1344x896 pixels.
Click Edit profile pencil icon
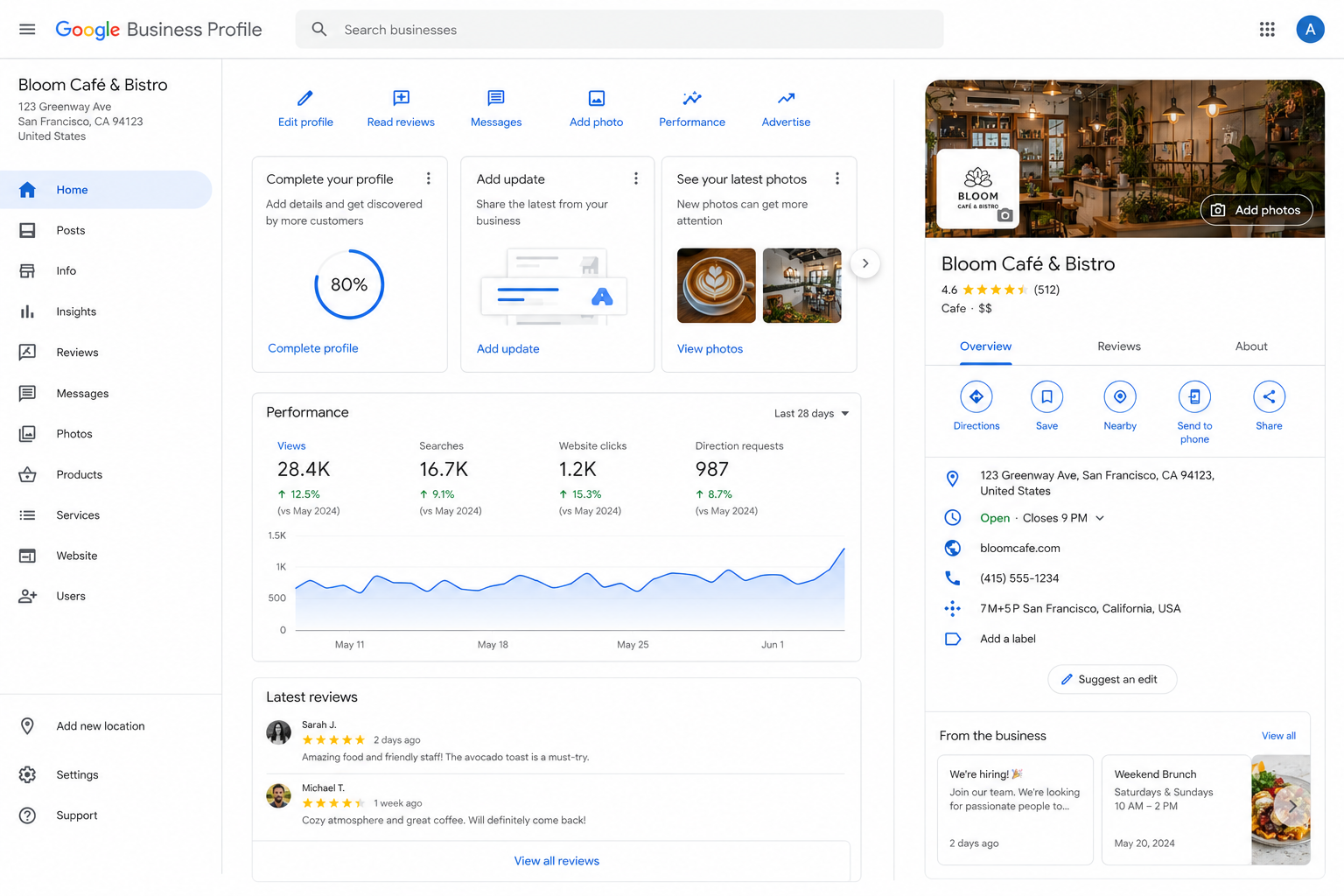305,98
